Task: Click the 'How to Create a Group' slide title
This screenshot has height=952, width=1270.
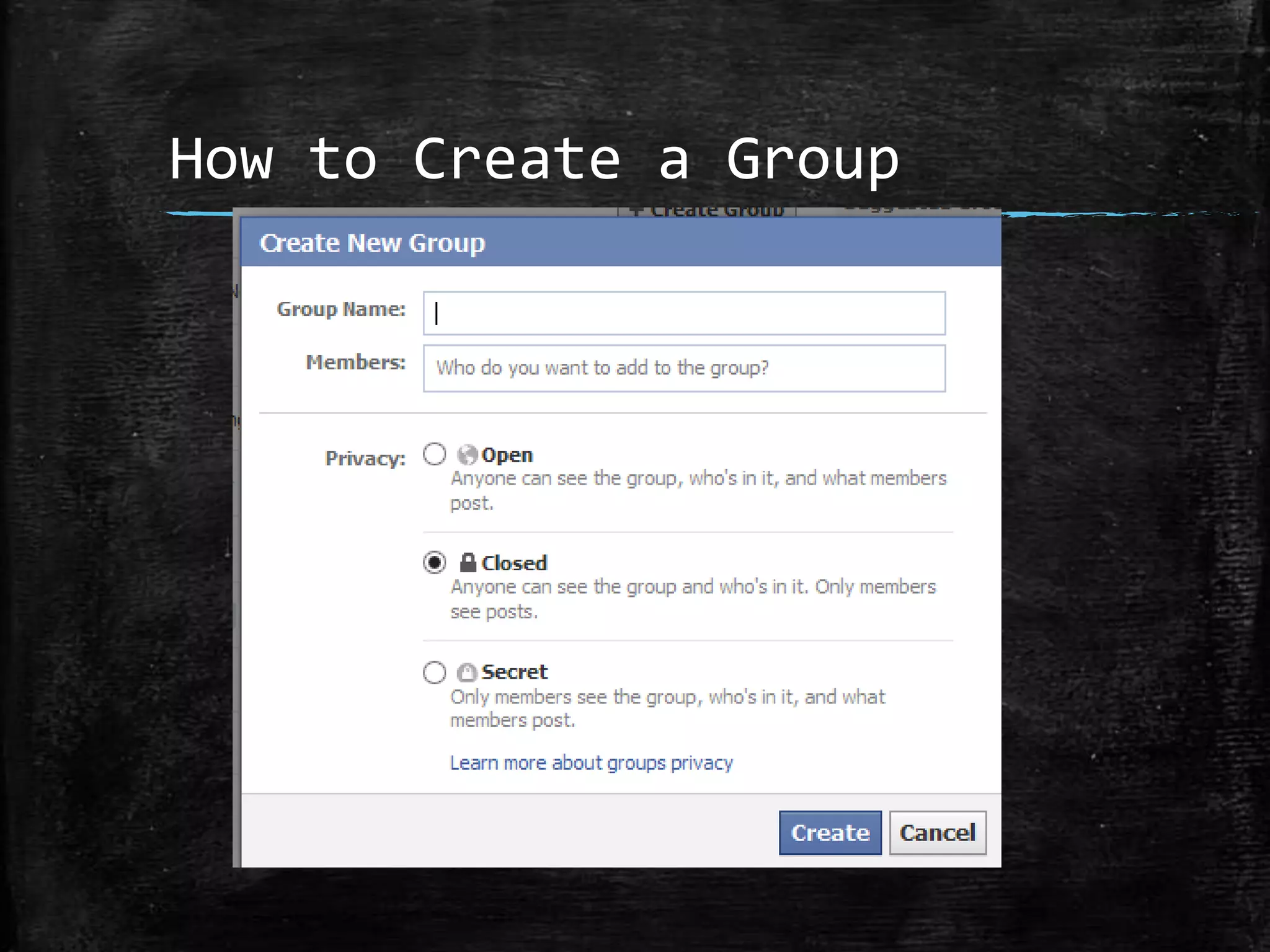Action: (x=534, y=160)
